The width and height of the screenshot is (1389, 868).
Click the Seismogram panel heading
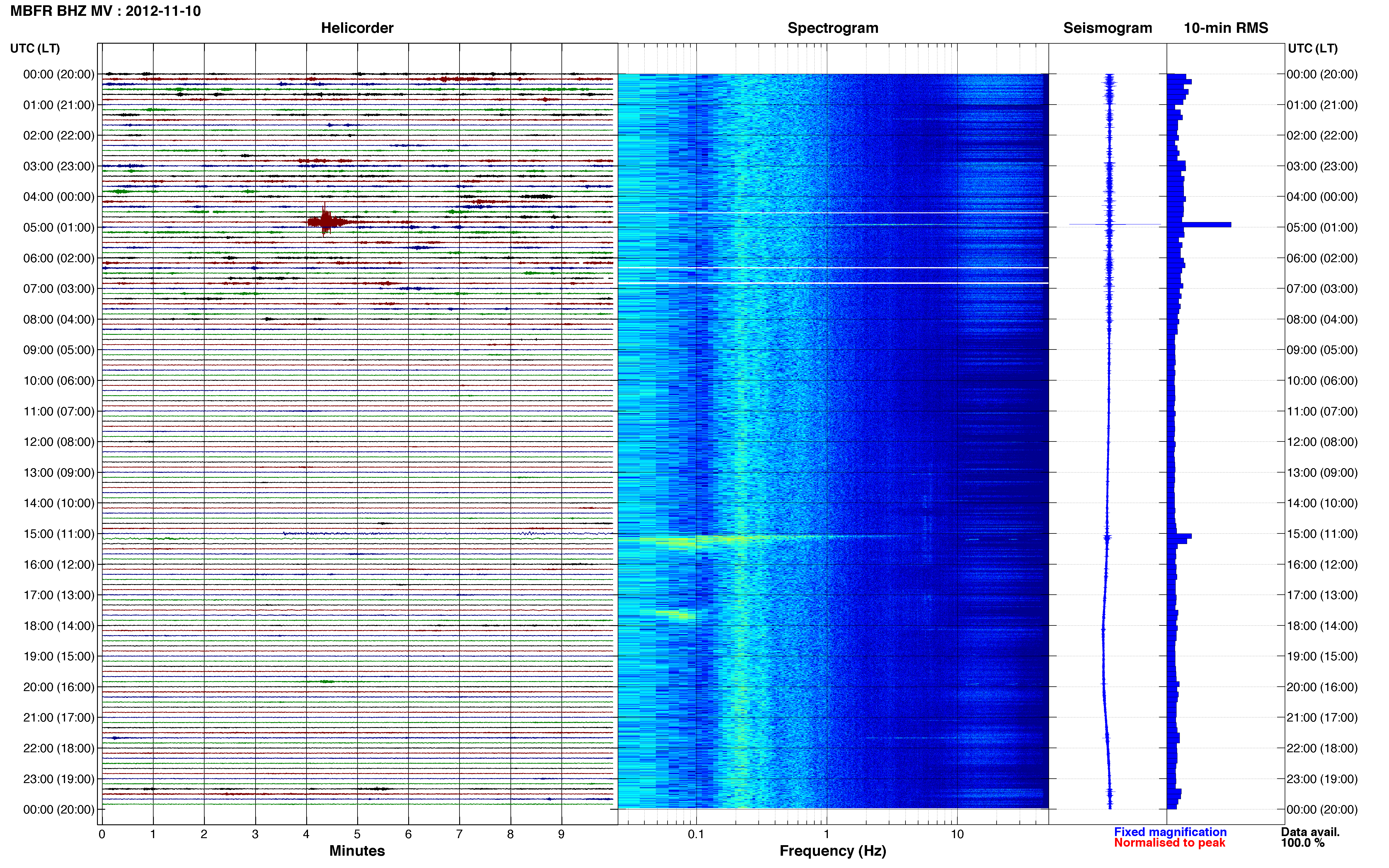(1108, 28)
